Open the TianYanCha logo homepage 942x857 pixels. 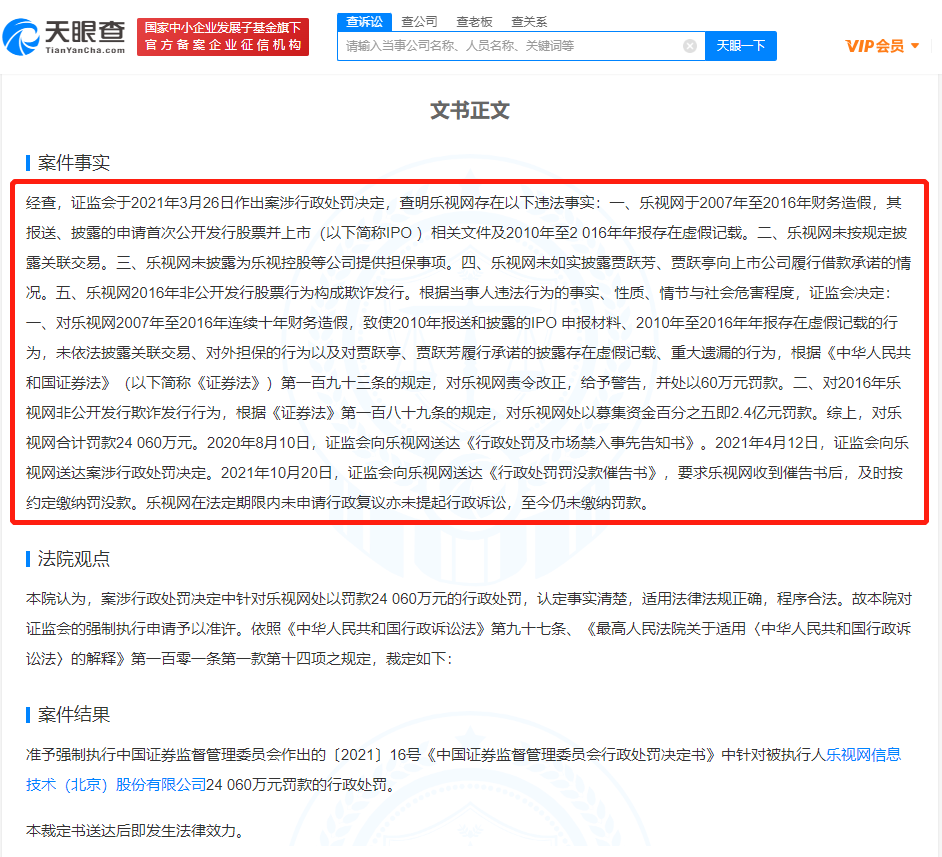(x=64, y=37)
